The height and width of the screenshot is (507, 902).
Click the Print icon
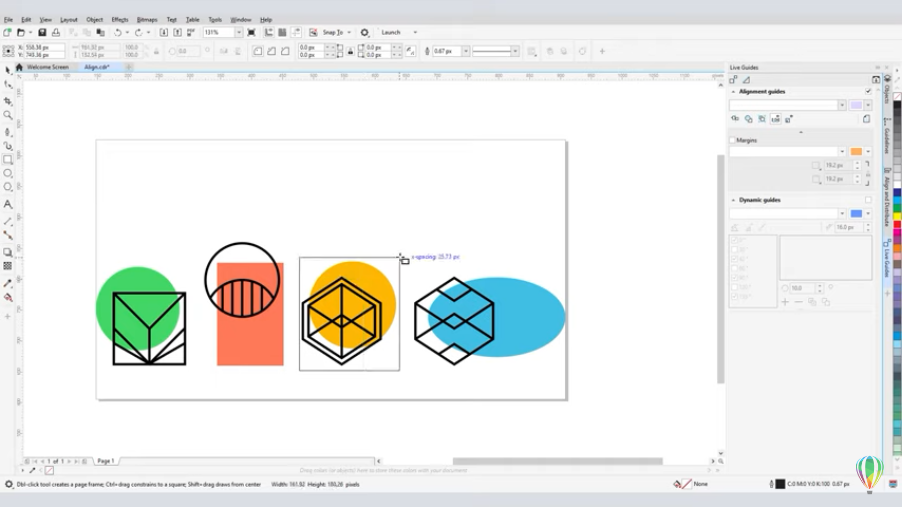click(56, 32)
